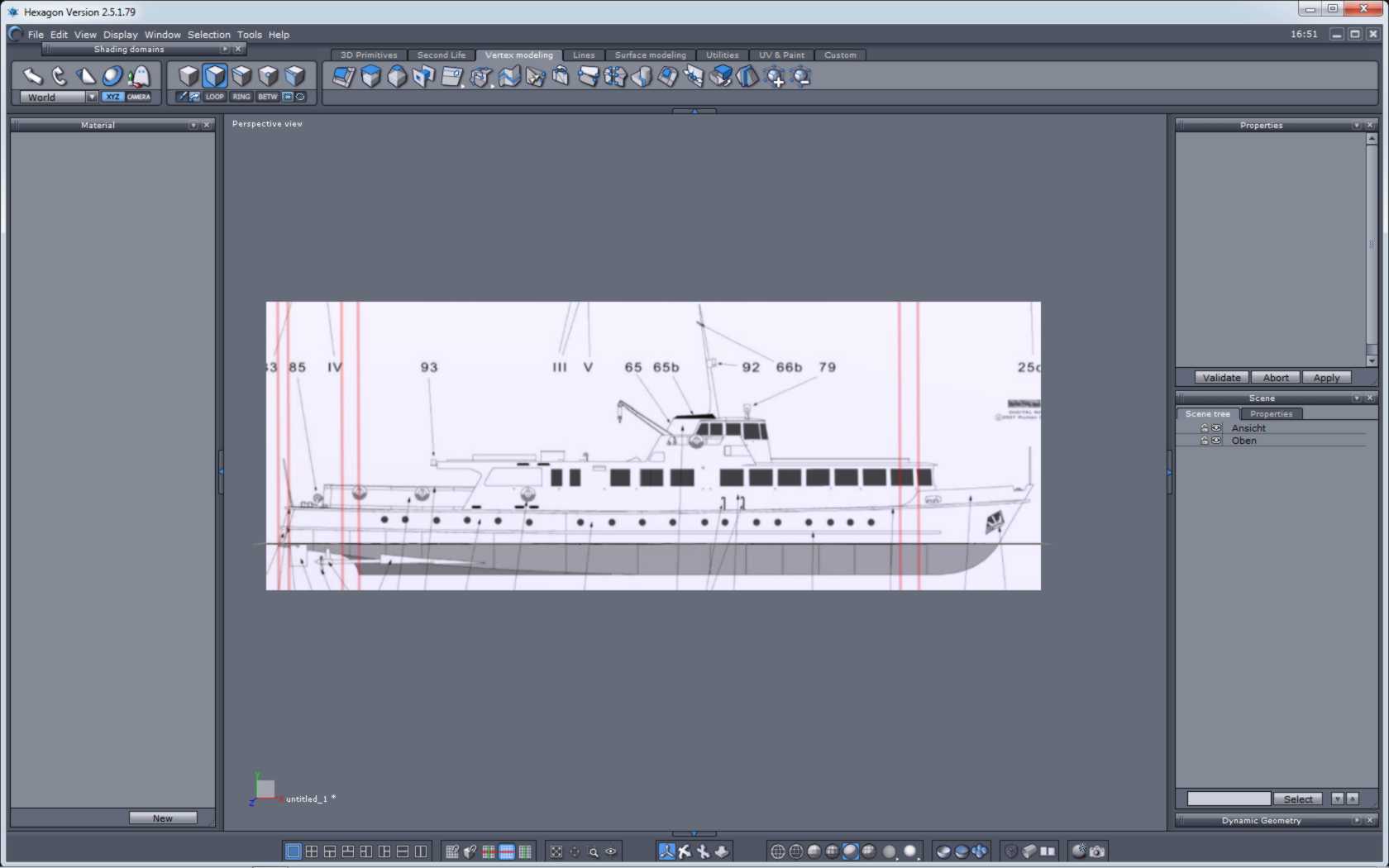1389x868 pixels.
Task: Select the arrow Select tool icon
Action: [32, 76]
